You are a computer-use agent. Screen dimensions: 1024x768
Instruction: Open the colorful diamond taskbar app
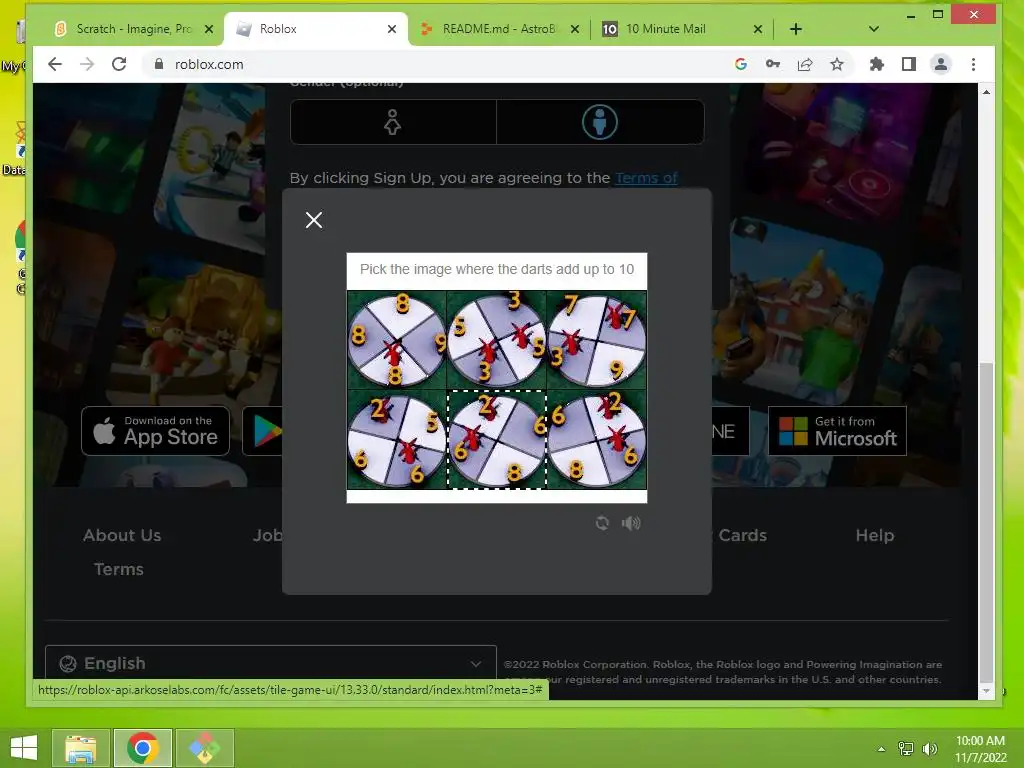204,748
